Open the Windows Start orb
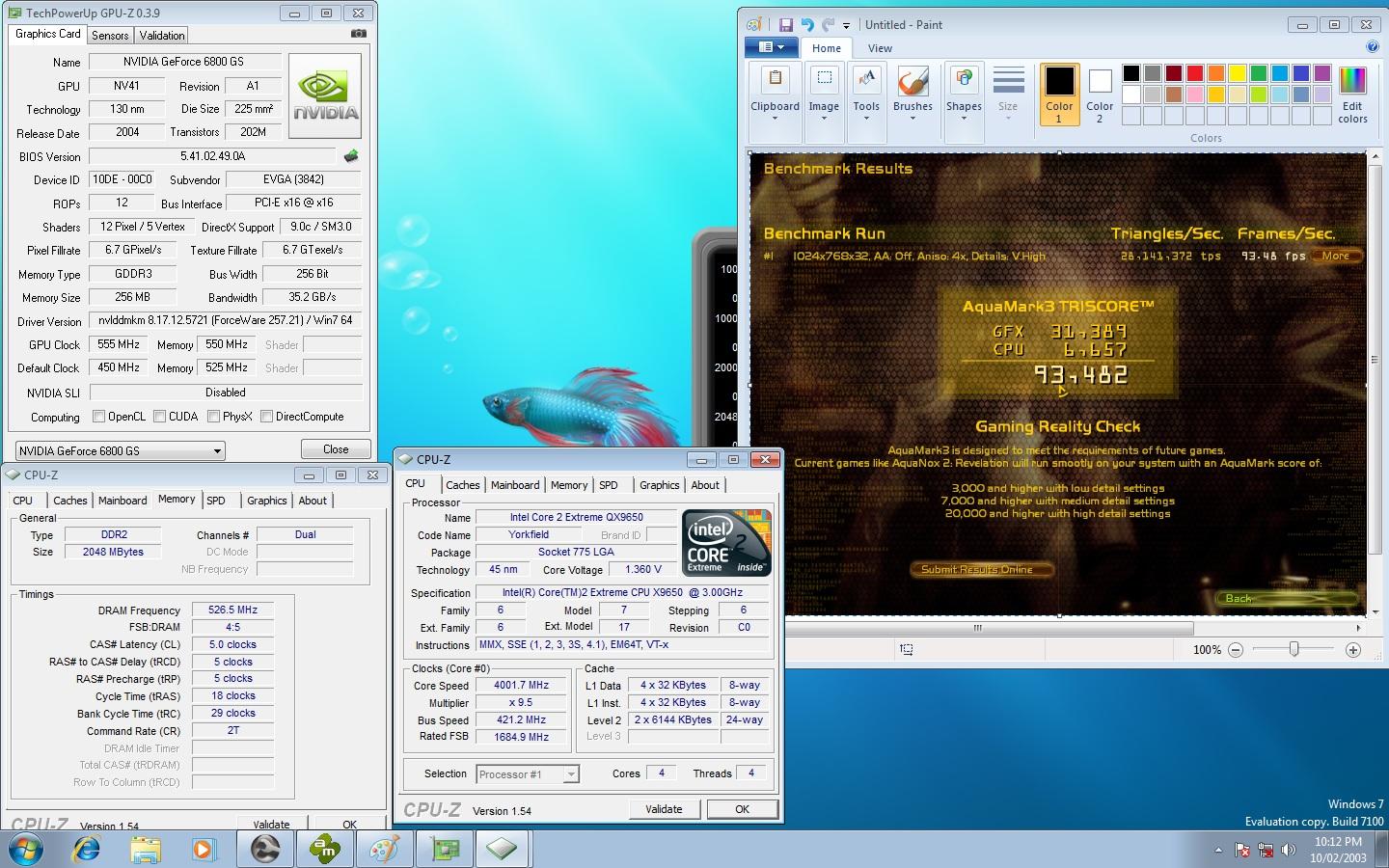 tap(26, 849)
